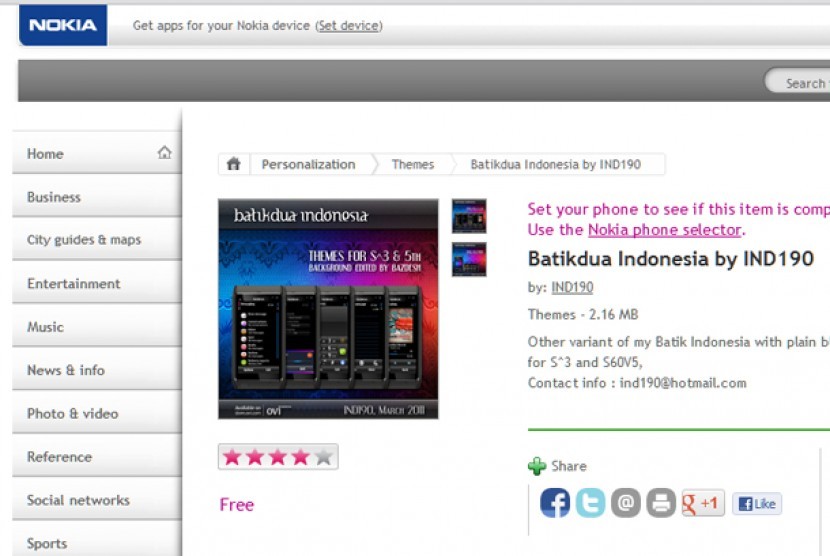Open News & info category
This screenshot has height=556, width=830.
coord(97,370)
